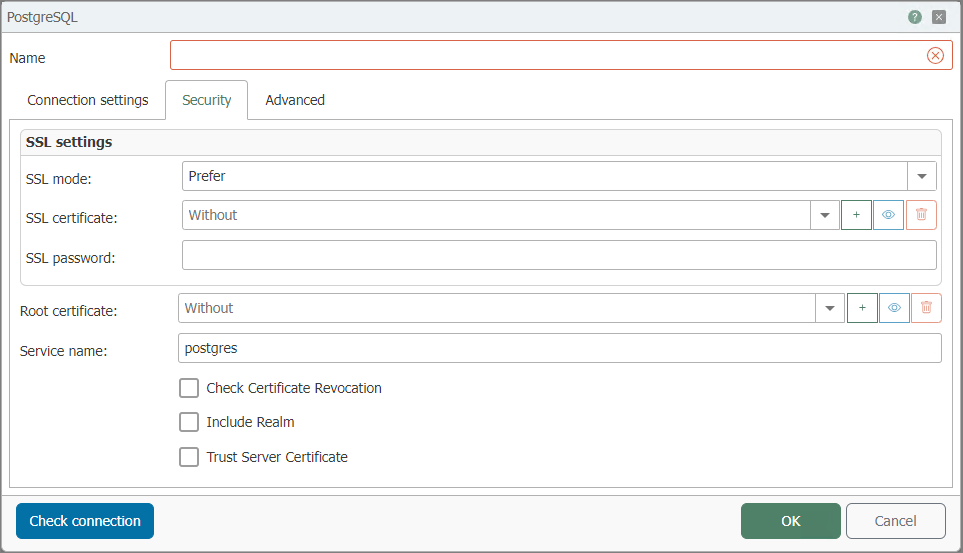This screenshot has height=553, width=963.
Task: Click the Root certificate label
Action: 68,311
